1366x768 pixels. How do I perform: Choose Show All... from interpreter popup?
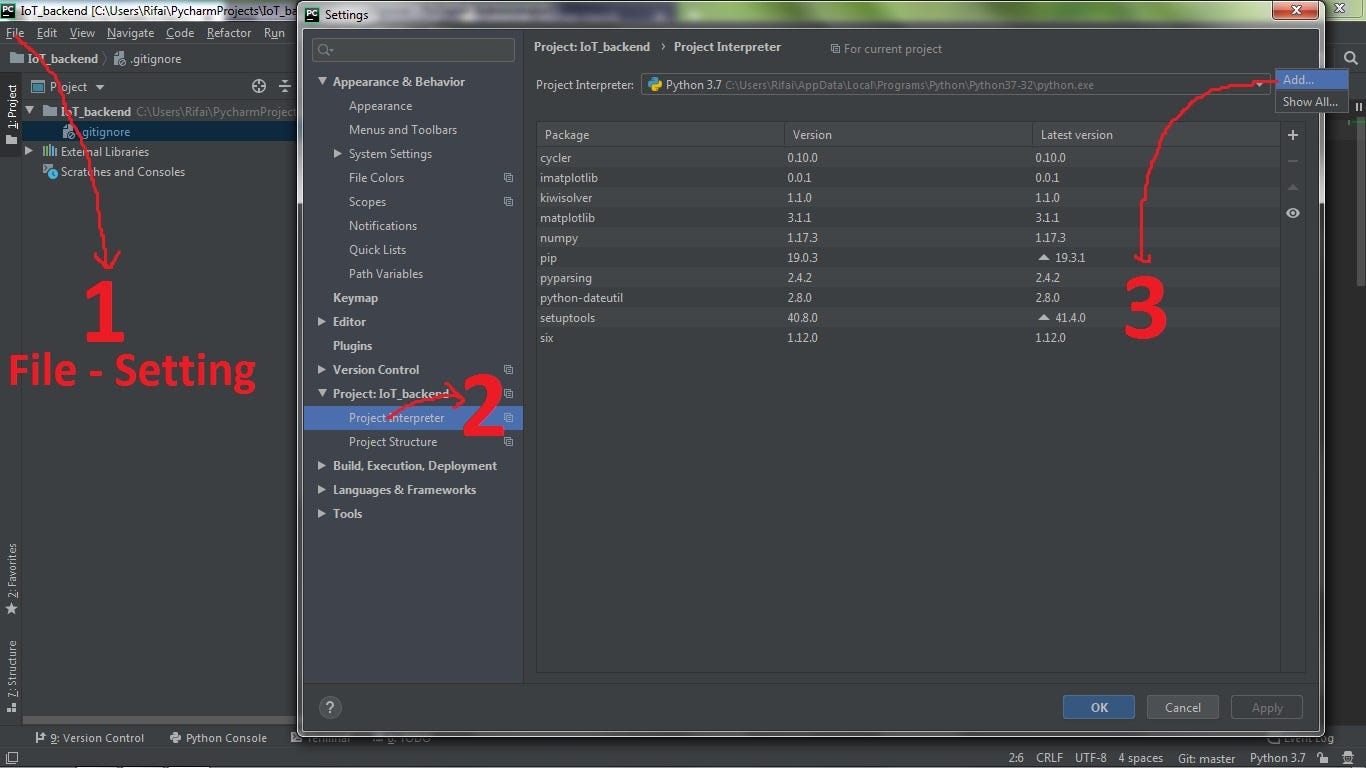(x=1311, y=102)
